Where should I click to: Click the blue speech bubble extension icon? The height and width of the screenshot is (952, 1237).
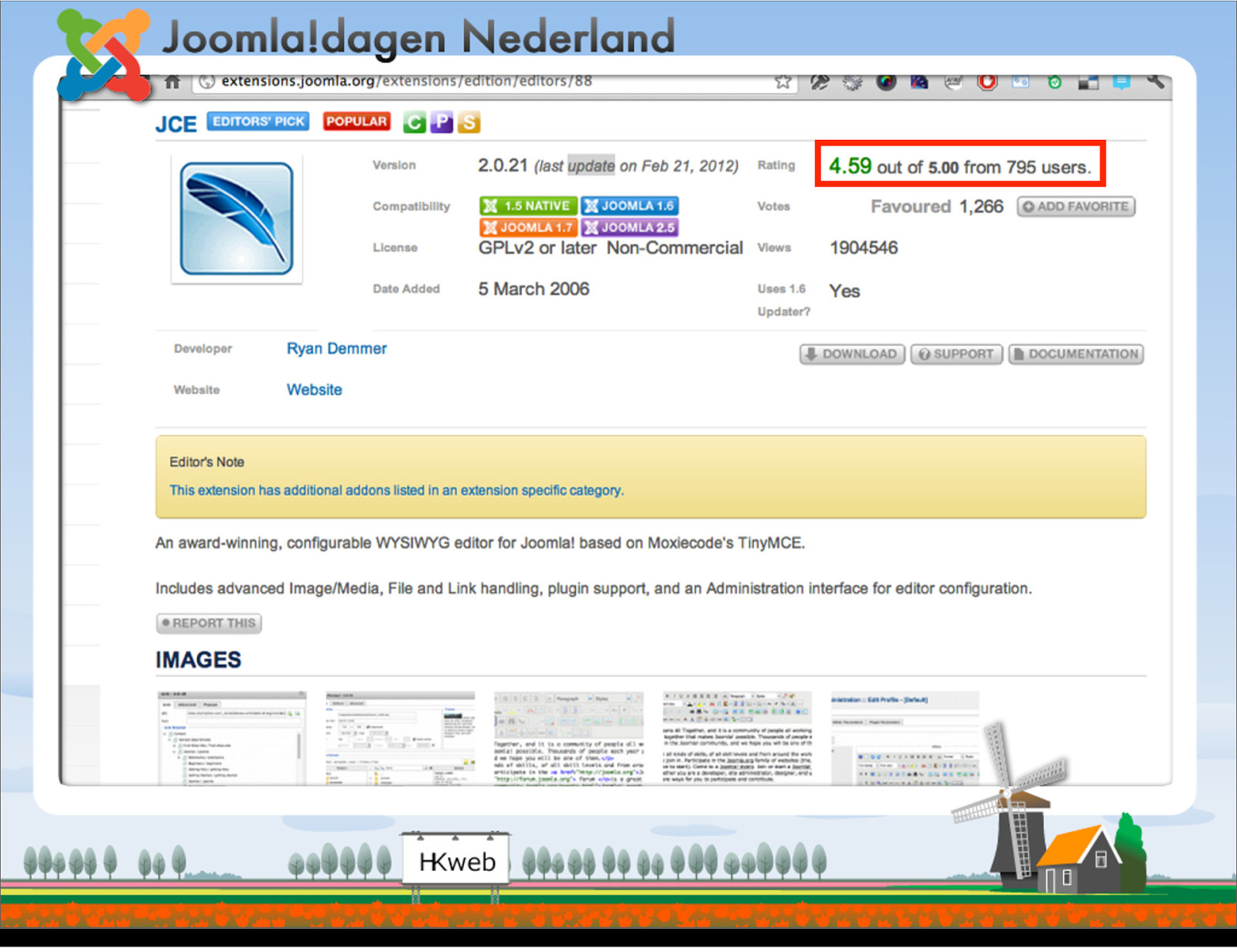pyautogui.click(x=1122, y=82)
